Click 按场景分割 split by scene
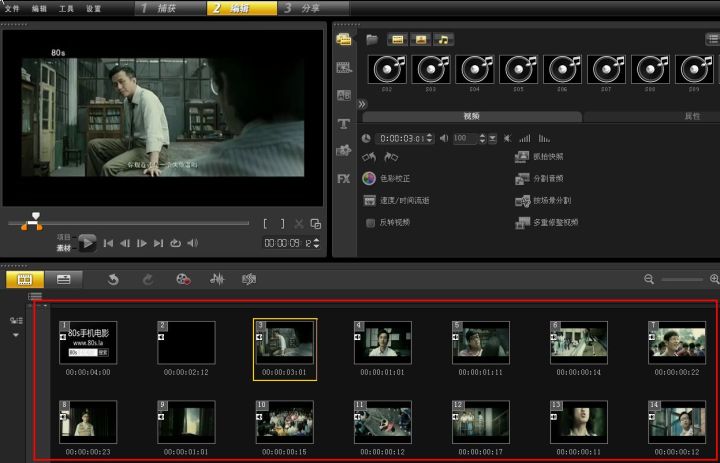Viewport: 720px width, 463px height. coord(543,201)
